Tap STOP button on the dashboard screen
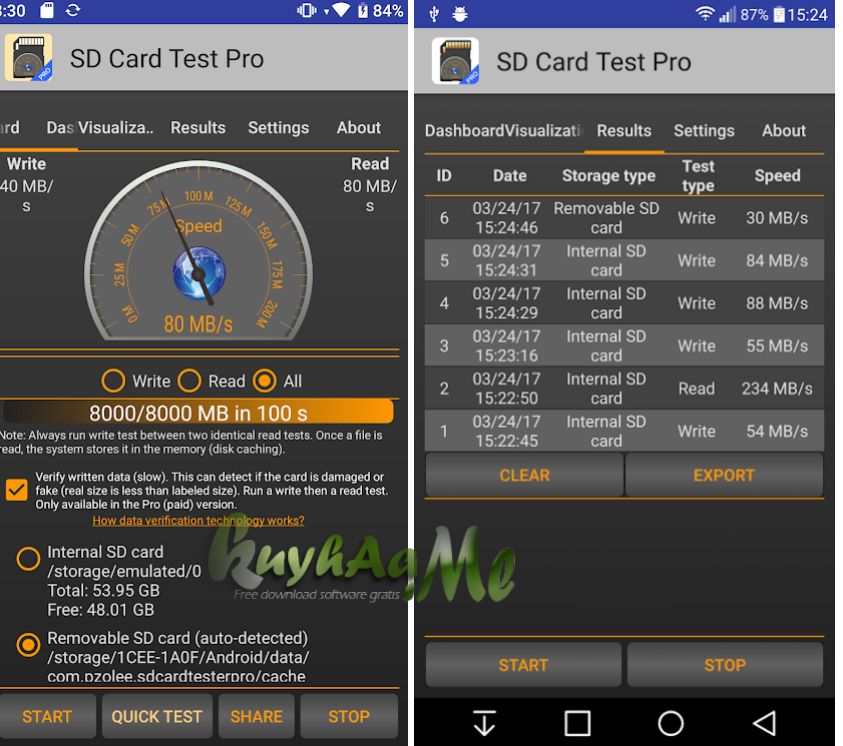843x746 pixels. tap(349, 716)
